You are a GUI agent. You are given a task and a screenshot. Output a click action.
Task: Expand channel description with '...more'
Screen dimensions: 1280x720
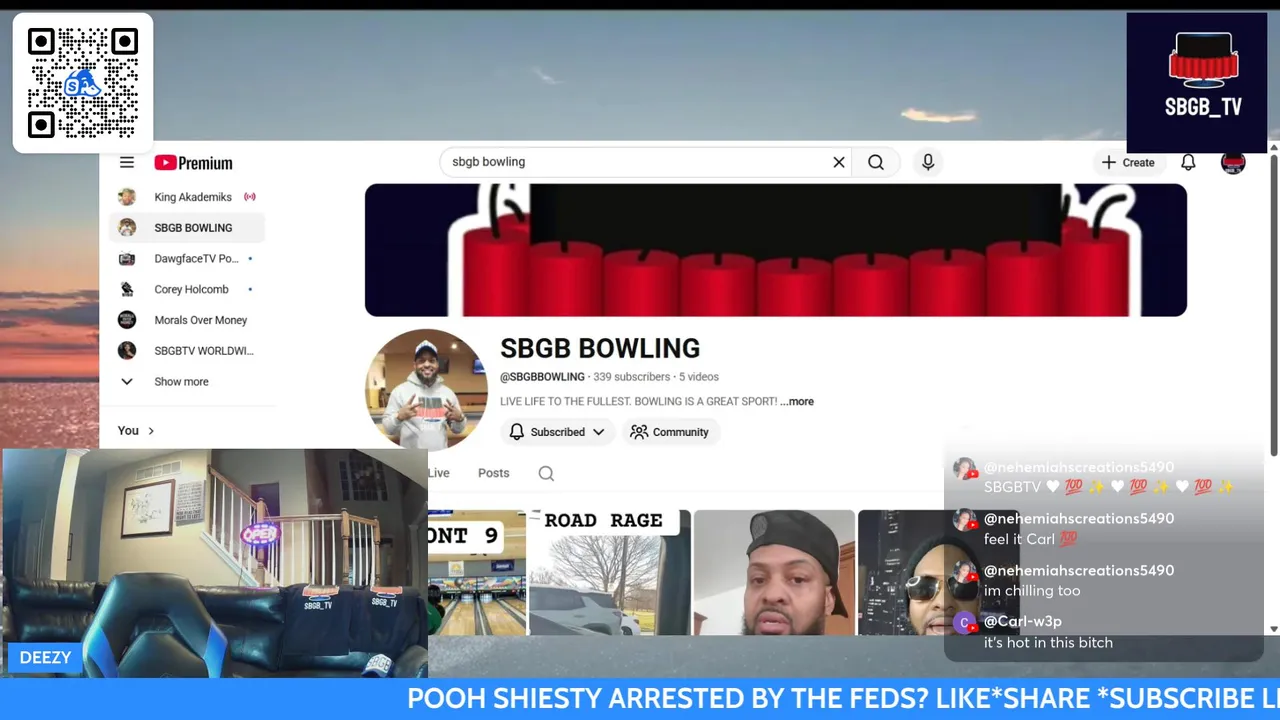point(797,401)
